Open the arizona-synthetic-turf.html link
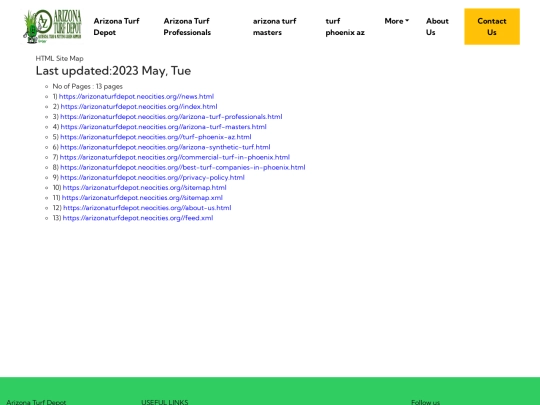540x405 pixels. (165, 147)
